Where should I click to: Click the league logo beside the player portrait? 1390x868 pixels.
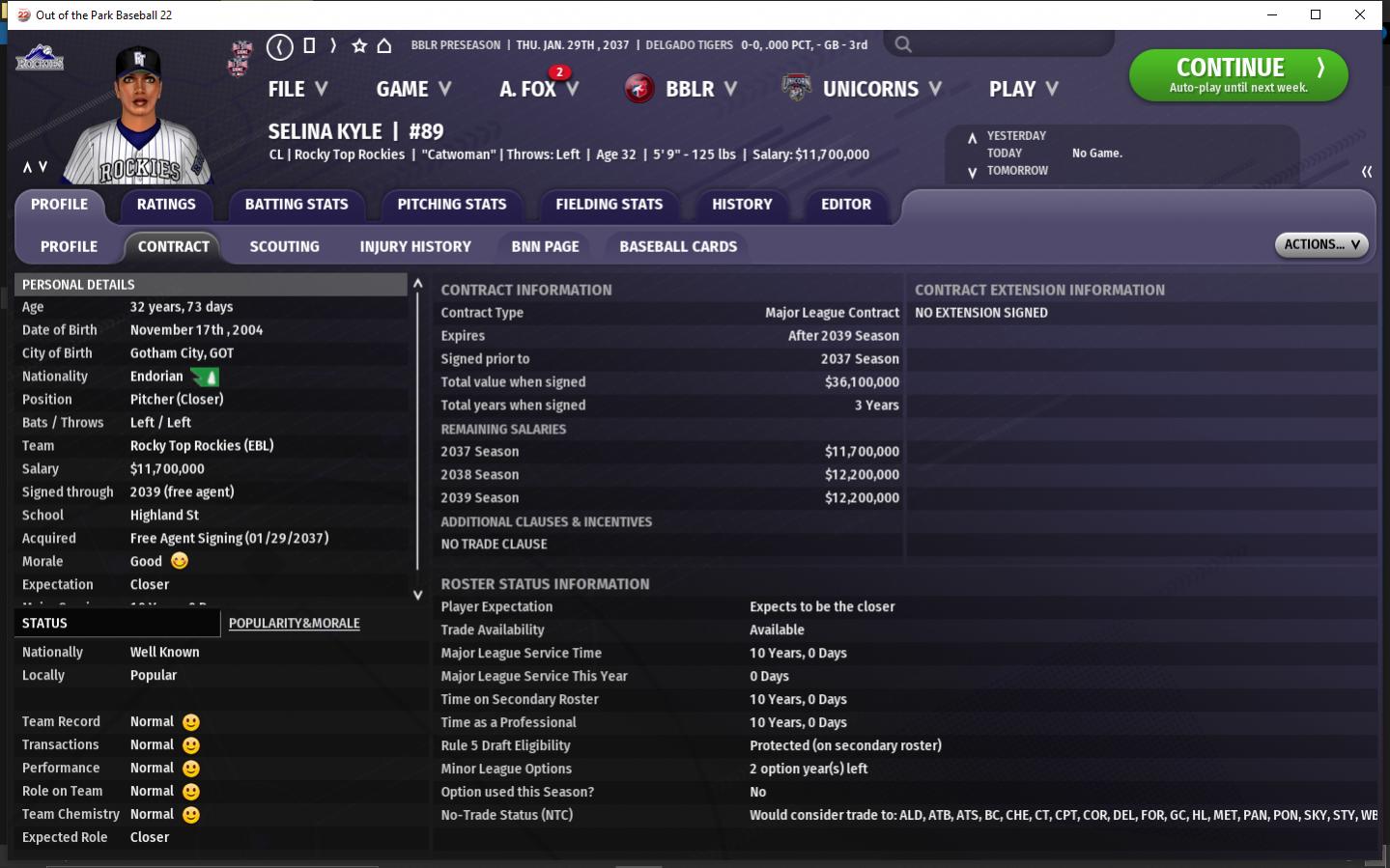[240, 58]
